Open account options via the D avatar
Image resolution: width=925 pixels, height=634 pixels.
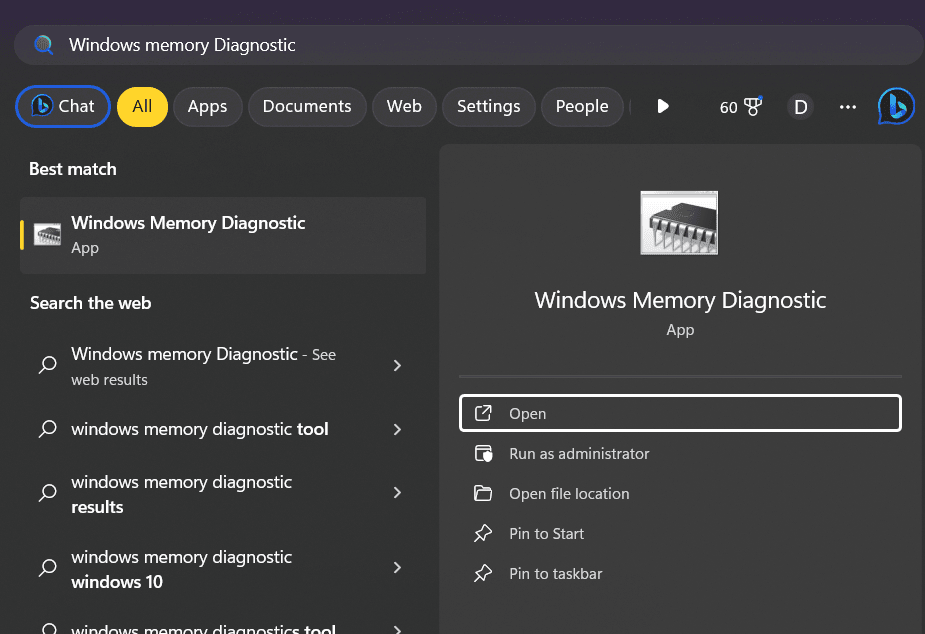(x=800, y=106)
